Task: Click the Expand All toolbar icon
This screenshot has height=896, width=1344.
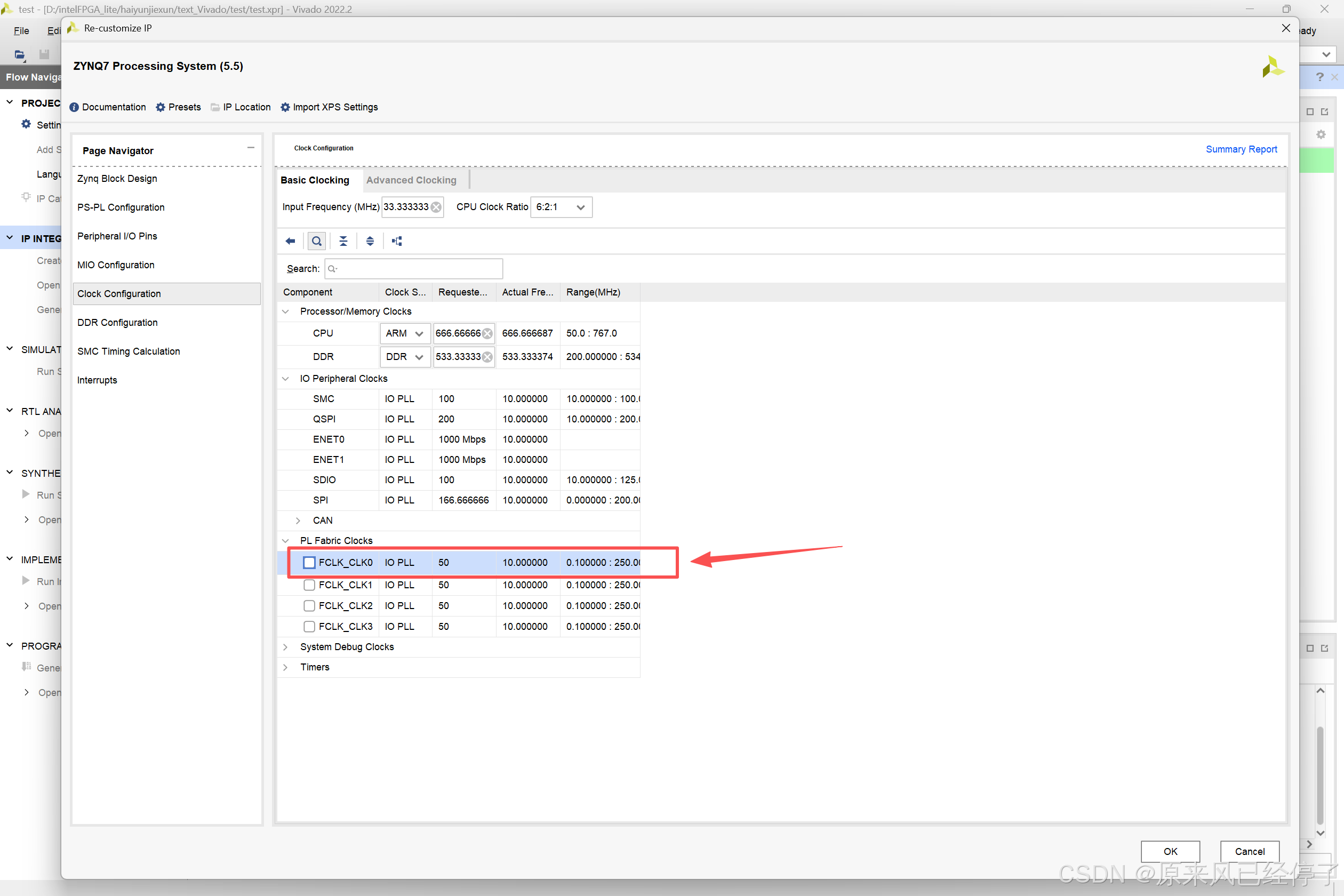Action: (x=370, y=241)
